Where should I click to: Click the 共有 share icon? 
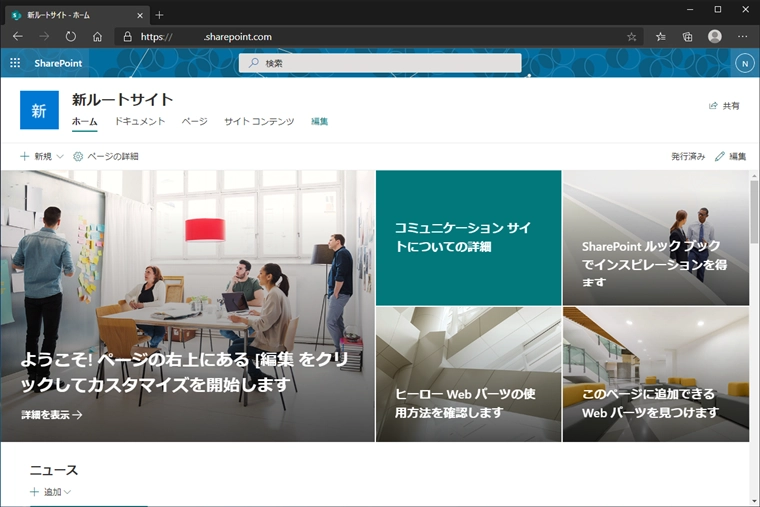[x=713, y=106]
